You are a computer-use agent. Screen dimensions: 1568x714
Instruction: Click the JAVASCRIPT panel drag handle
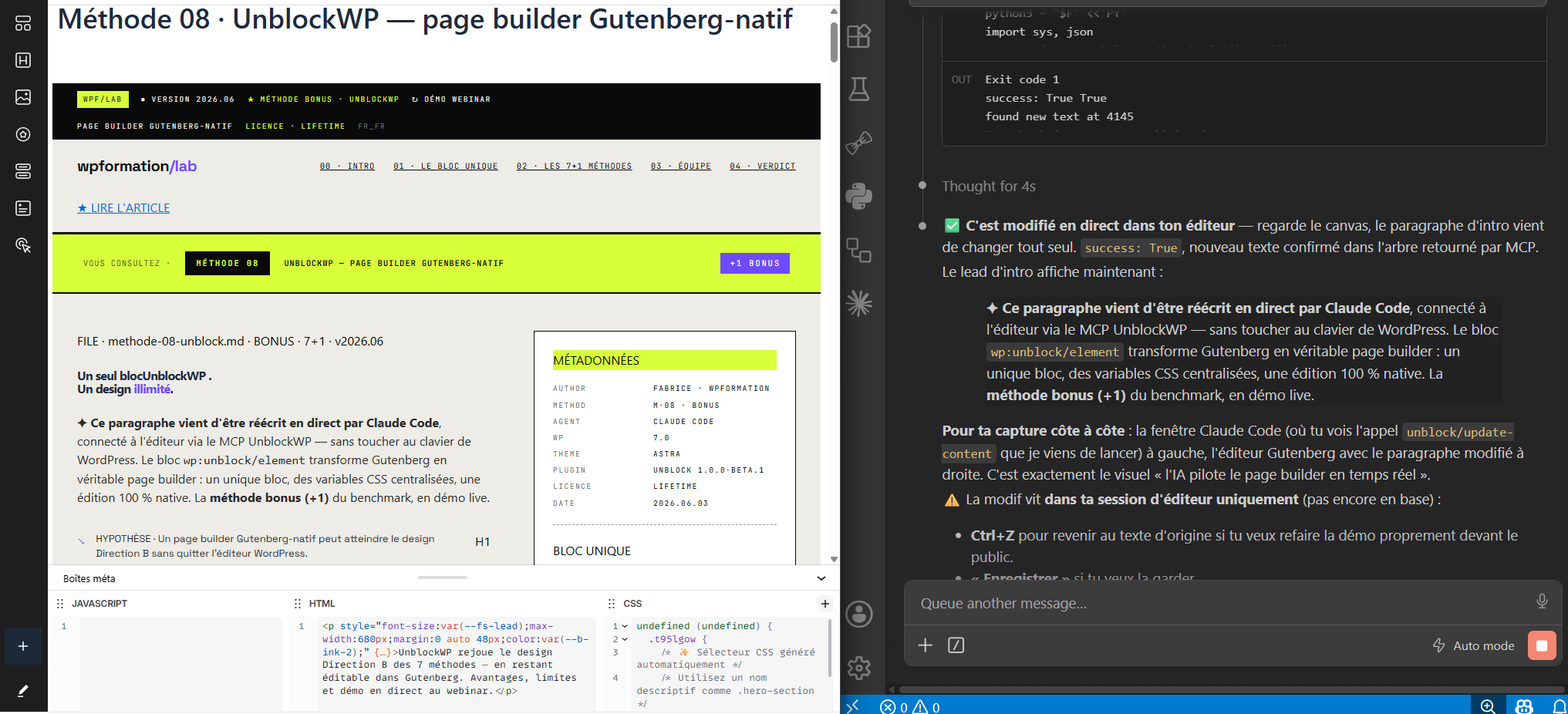click(60, 604)
